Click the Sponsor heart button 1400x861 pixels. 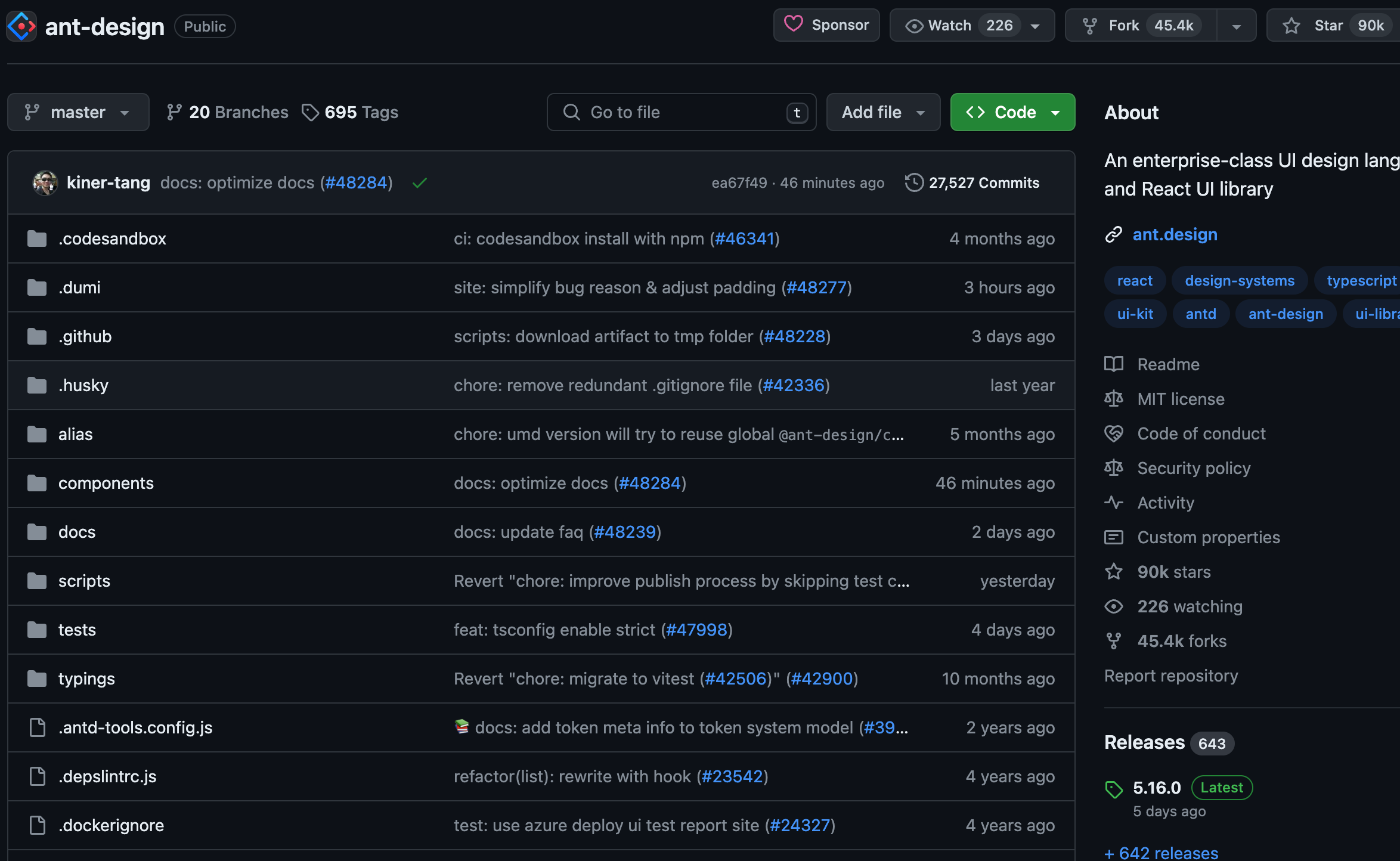[826, 25]
